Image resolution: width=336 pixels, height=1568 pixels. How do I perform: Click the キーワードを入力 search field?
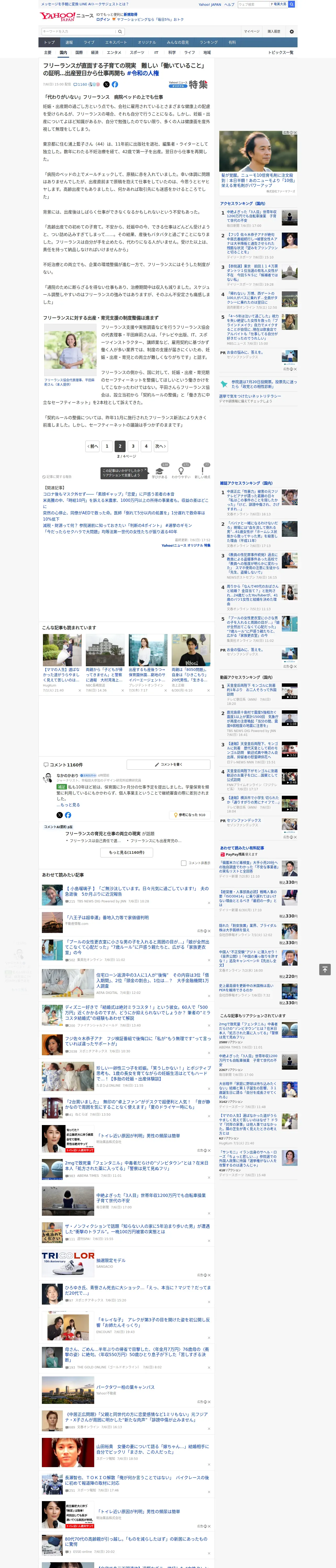[x=78, y=32]
